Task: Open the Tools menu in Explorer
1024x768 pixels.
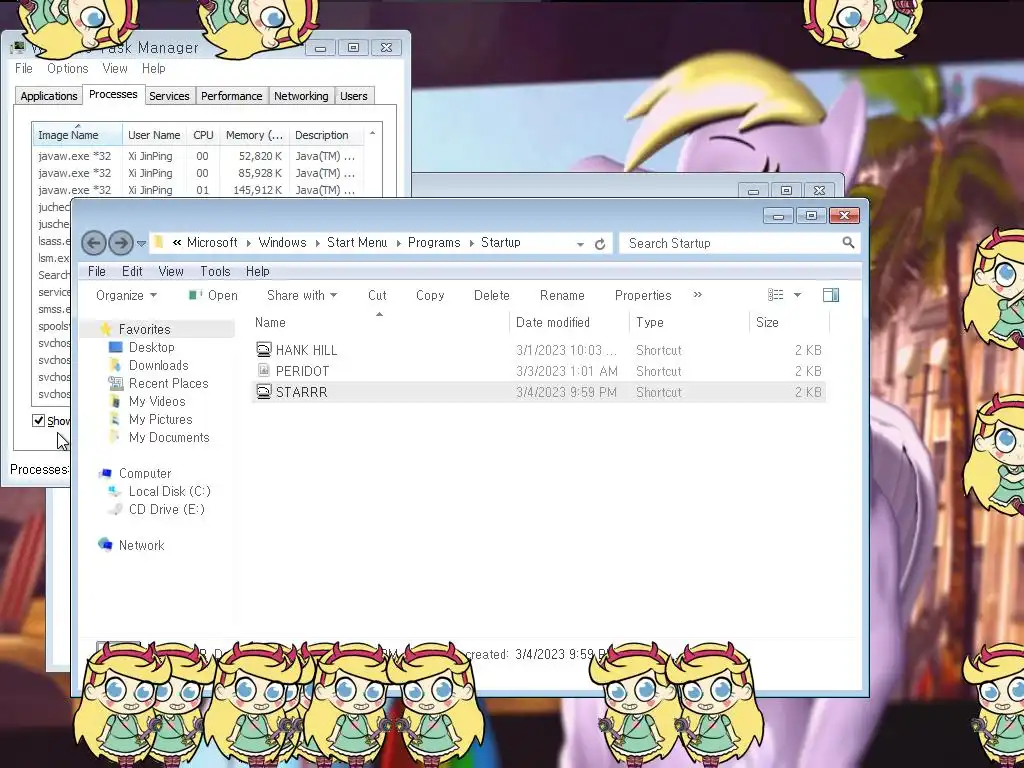Action: click(215, 271)
